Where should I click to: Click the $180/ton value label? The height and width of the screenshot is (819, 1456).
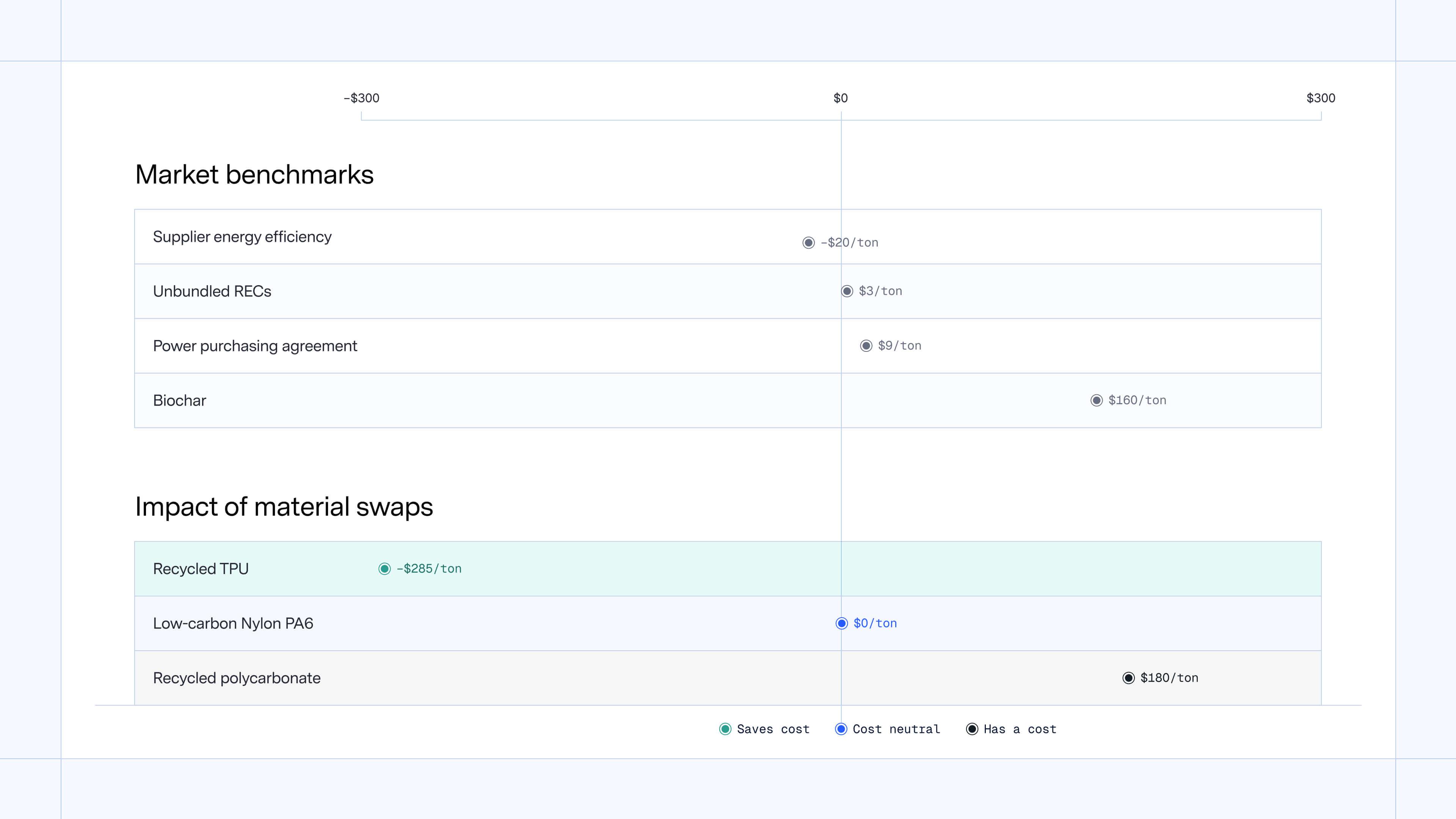click(1169, 678)
